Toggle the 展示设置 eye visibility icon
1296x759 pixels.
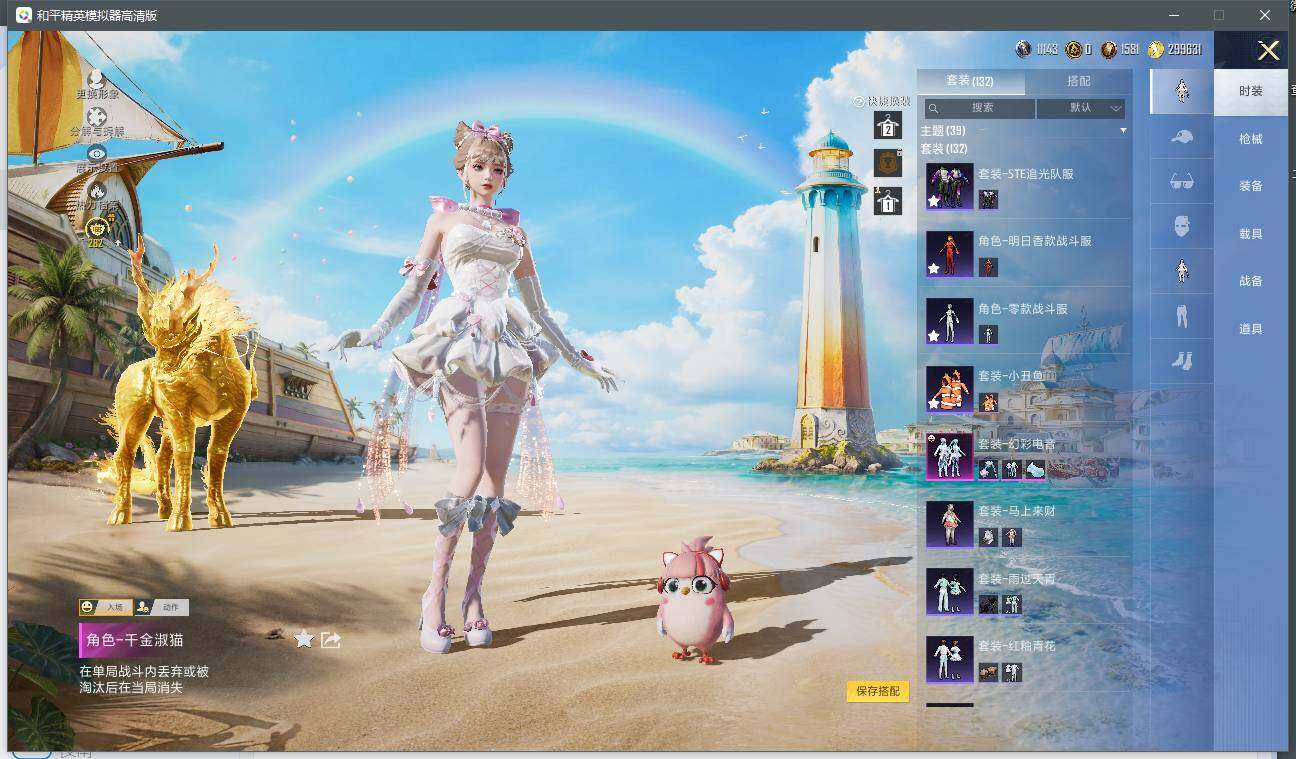97,153
